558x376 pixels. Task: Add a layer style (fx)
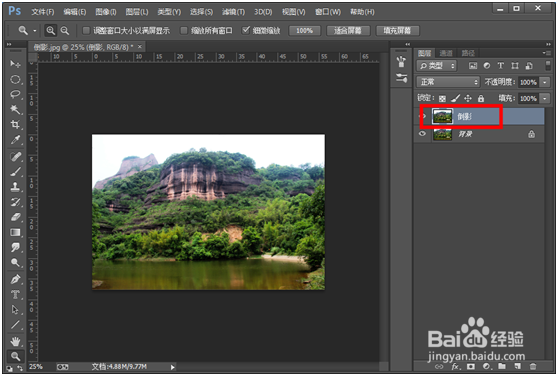coord(455,366)
